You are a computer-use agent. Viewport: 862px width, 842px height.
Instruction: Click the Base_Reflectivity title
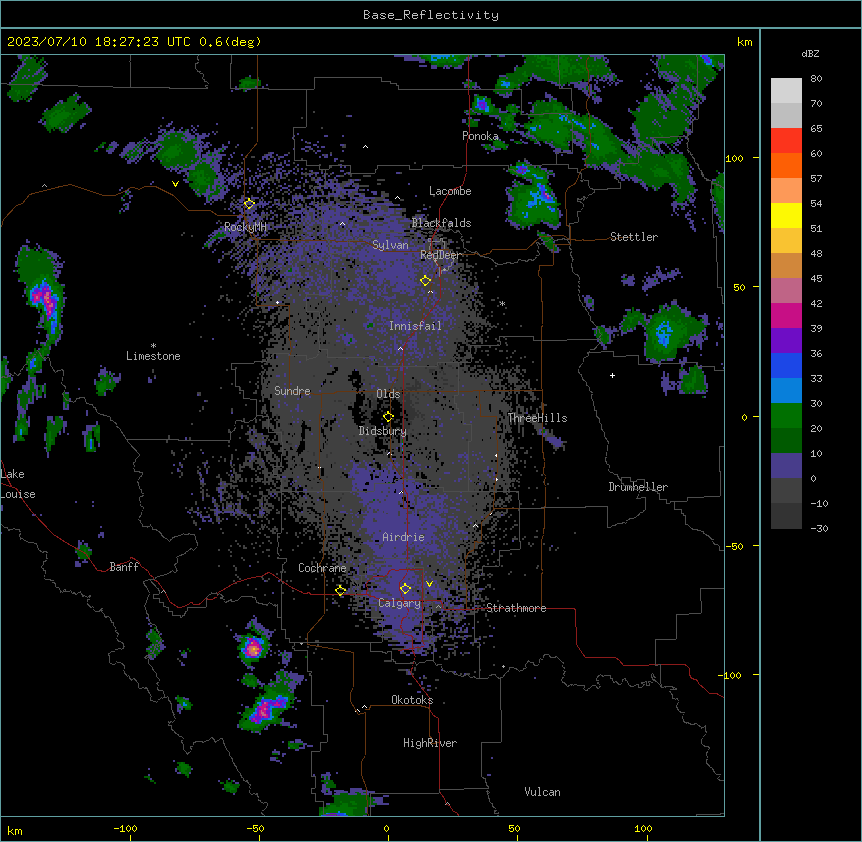431,15
